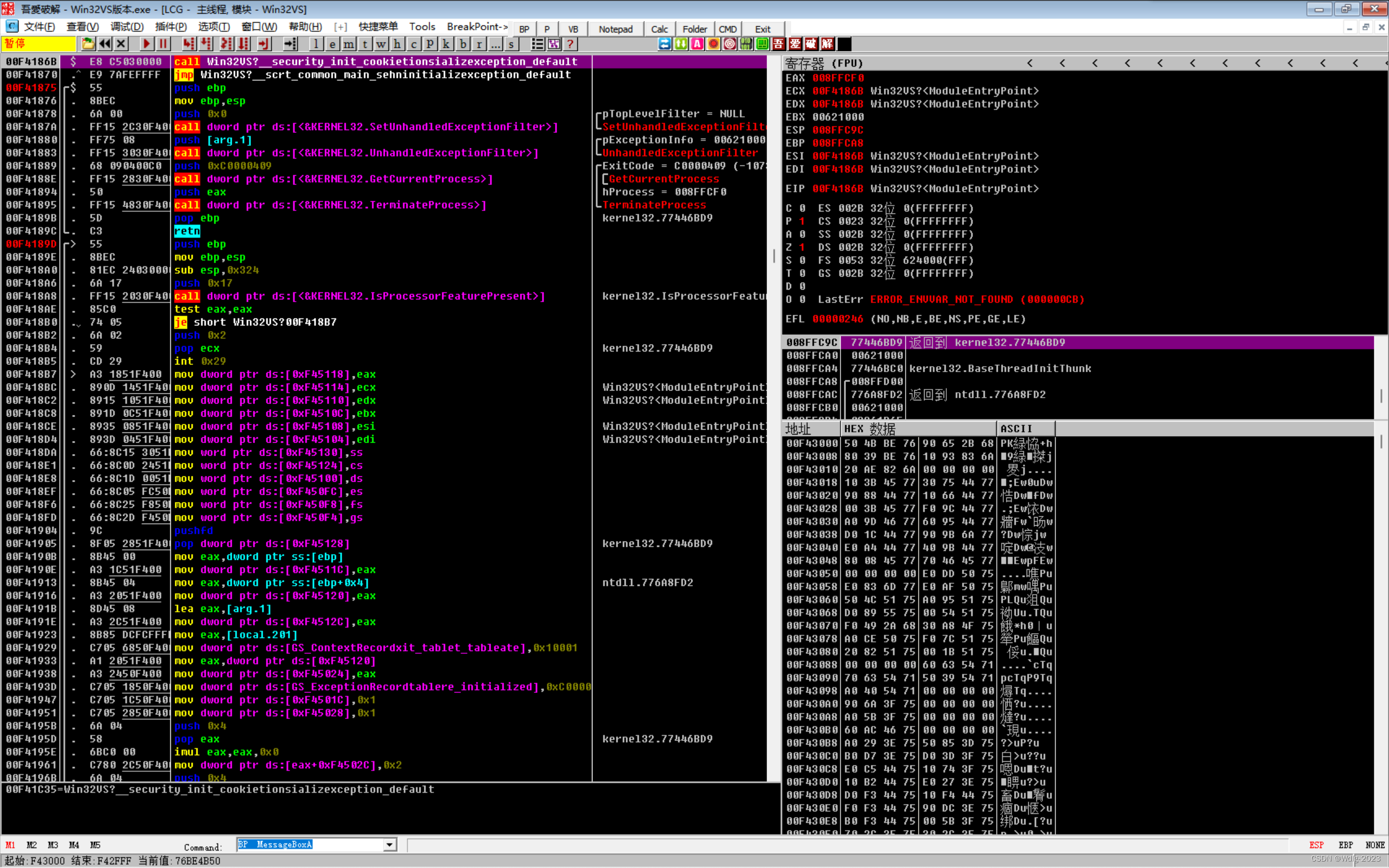Open the Windows list with the 'w' button
The image size is (1389, 868).
coord(381,43)
